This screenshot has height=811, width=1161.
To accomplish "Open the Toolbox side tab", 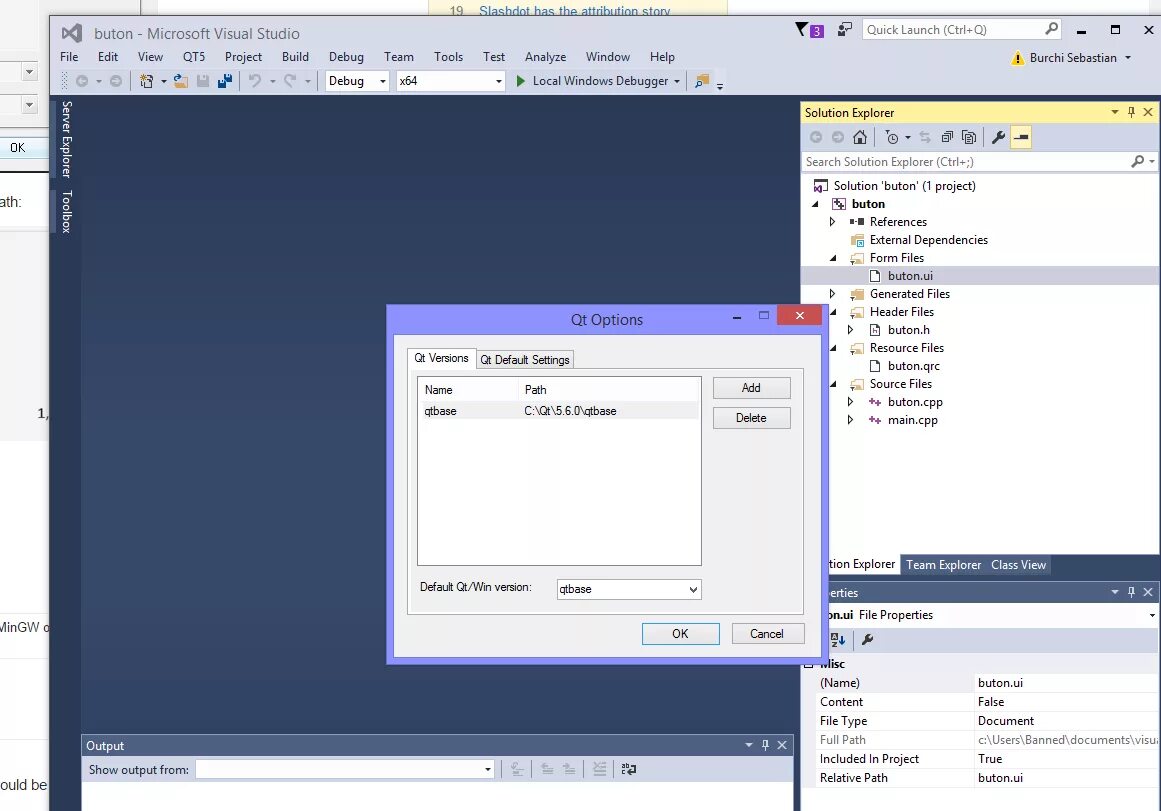I will (x=67, y=212).
